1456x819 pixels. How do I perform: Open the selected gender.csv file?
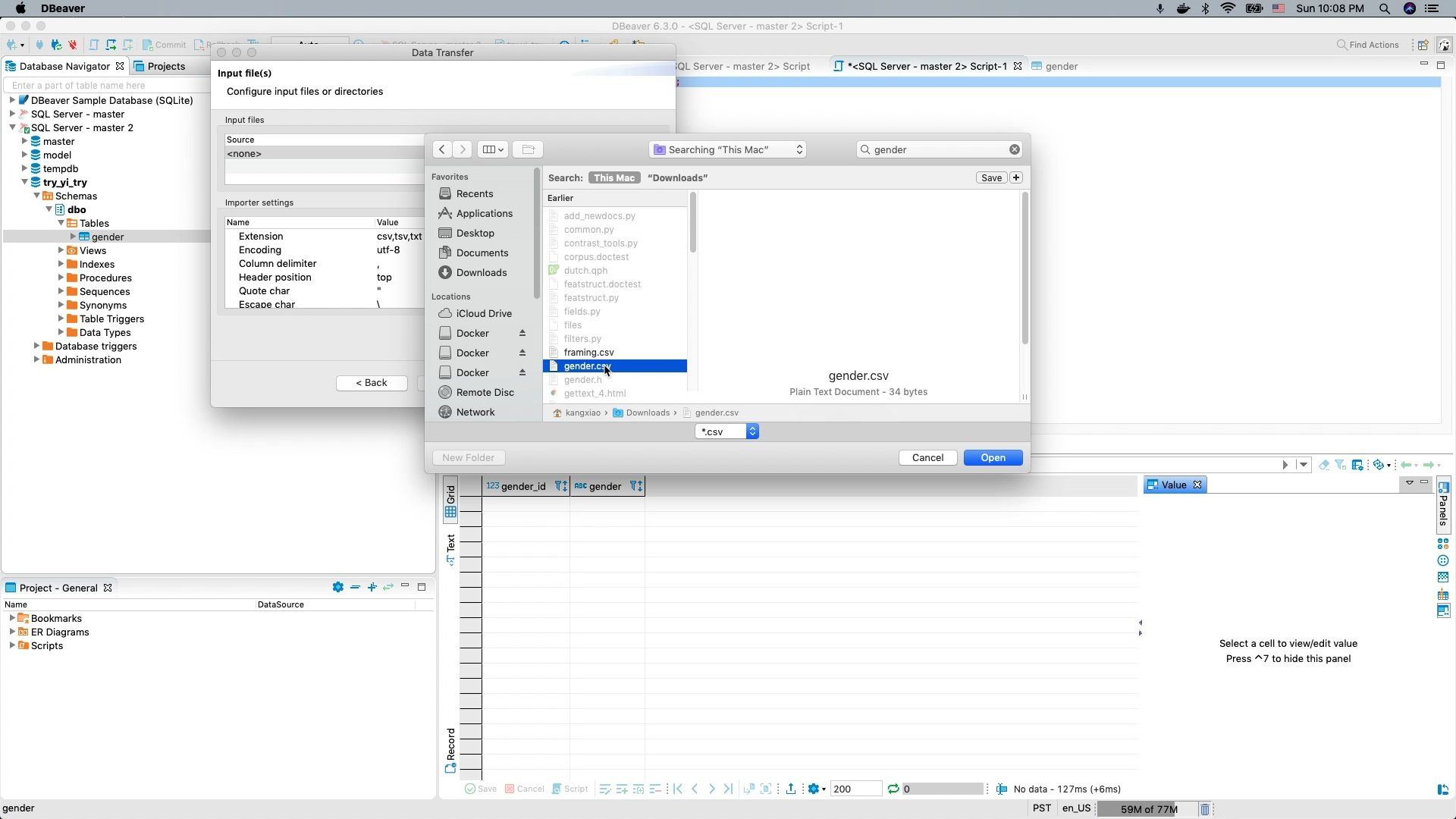click(x=993, y=457)
